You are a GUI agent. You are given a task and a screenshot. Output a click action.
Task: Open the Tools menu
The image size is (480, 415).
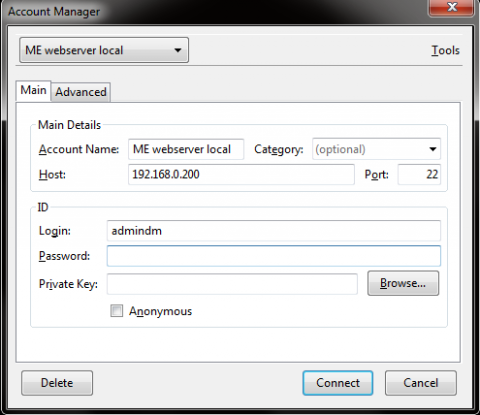pyautogui.click(x=445, y=50)
